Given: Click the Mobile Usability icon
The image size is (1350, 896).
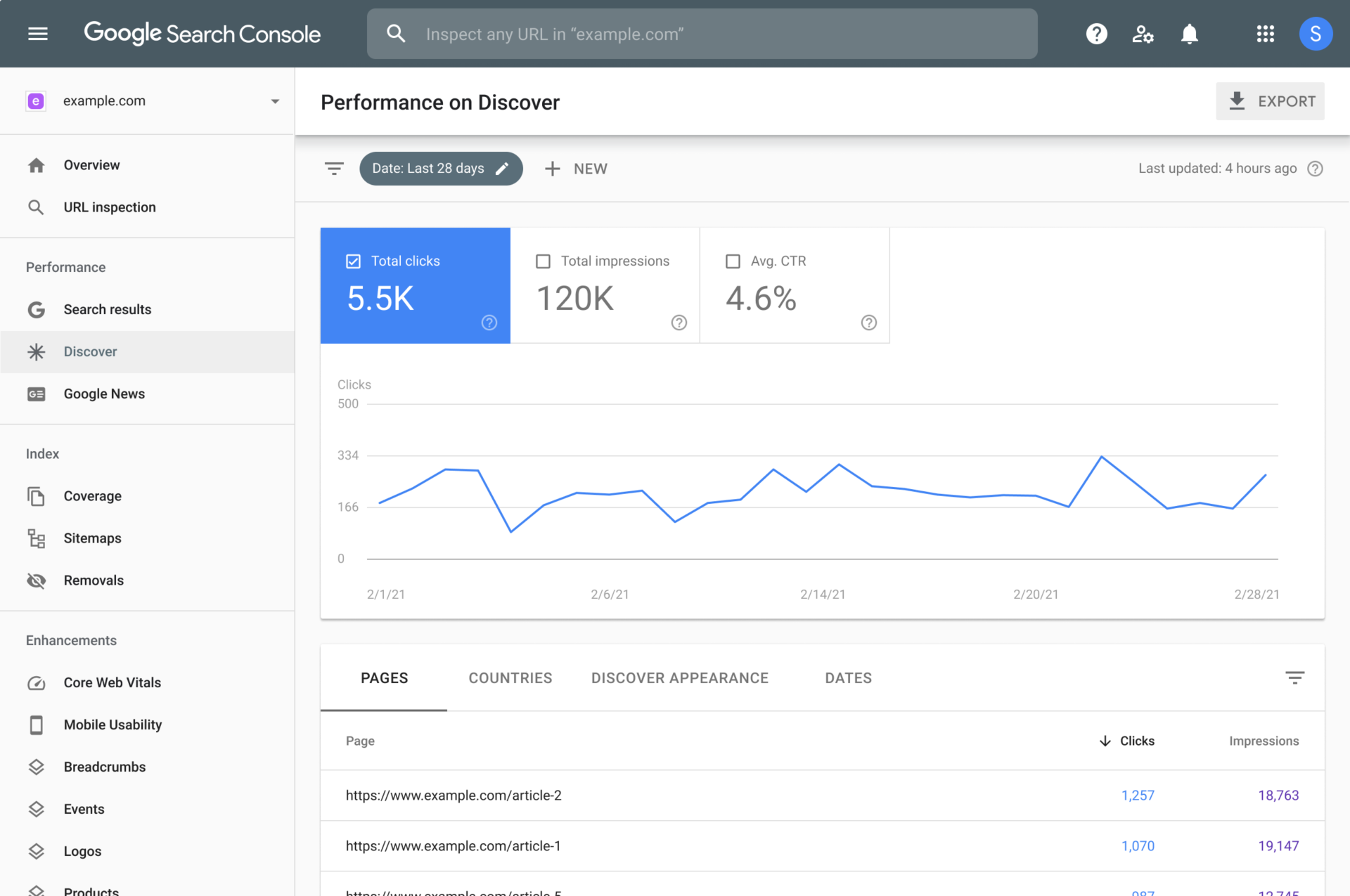Looking at the screenshot, I should tap(36, 724).
